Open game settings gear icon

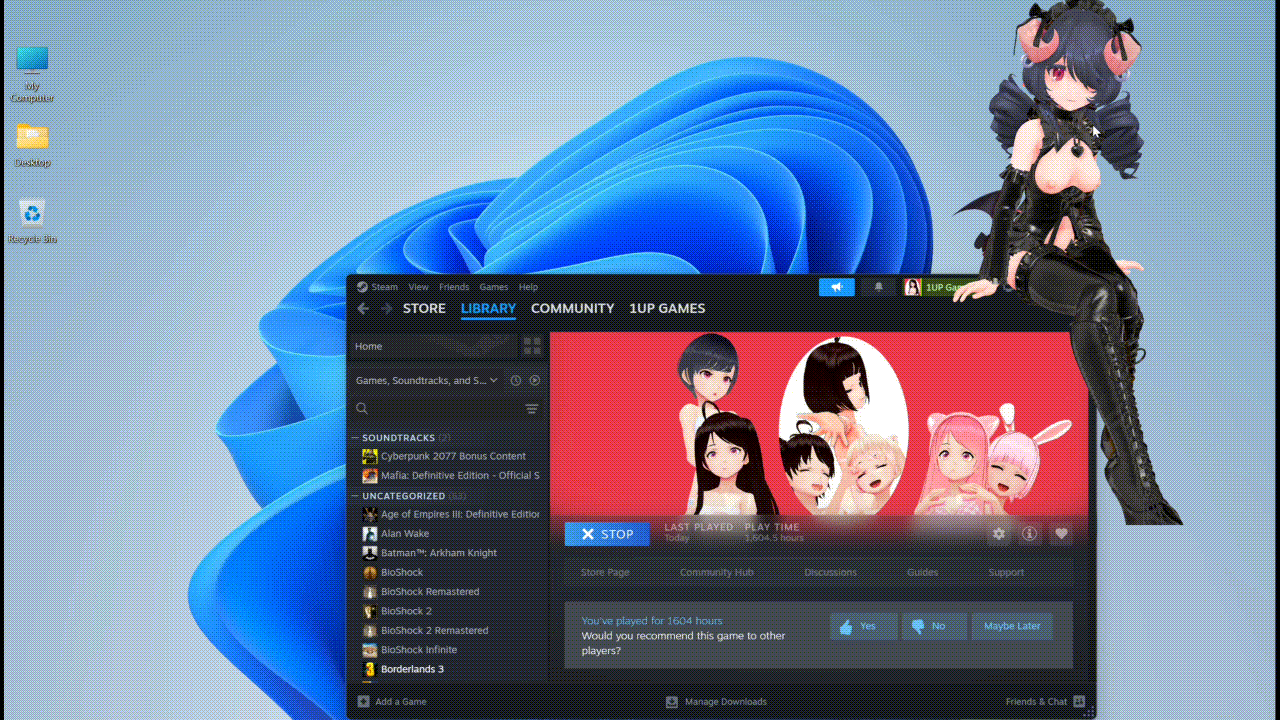click(998, 534)
